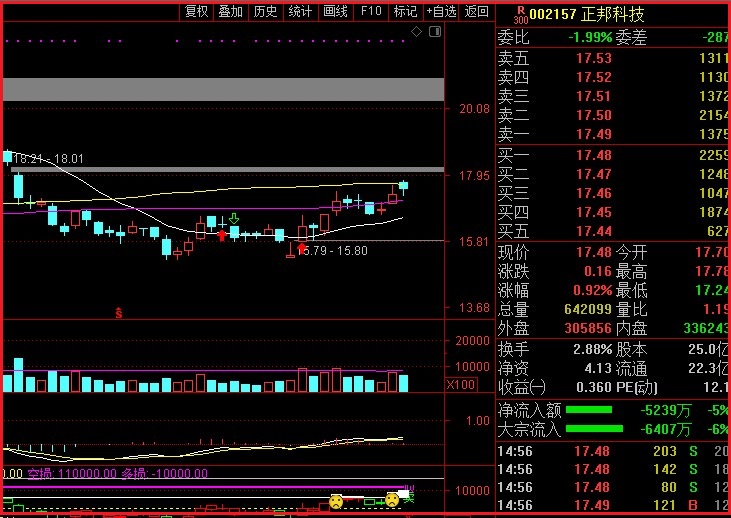Viewport: 731px width, 518px height.
Task: Click the rightmost sad face emoji marker
Action: pos(393,500)
